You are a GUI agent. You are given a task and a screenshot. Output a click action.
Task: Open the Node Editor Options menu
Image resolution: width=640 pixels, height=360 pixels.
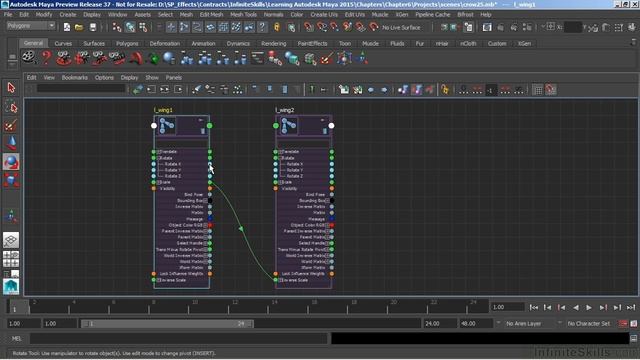click(104, 78)
